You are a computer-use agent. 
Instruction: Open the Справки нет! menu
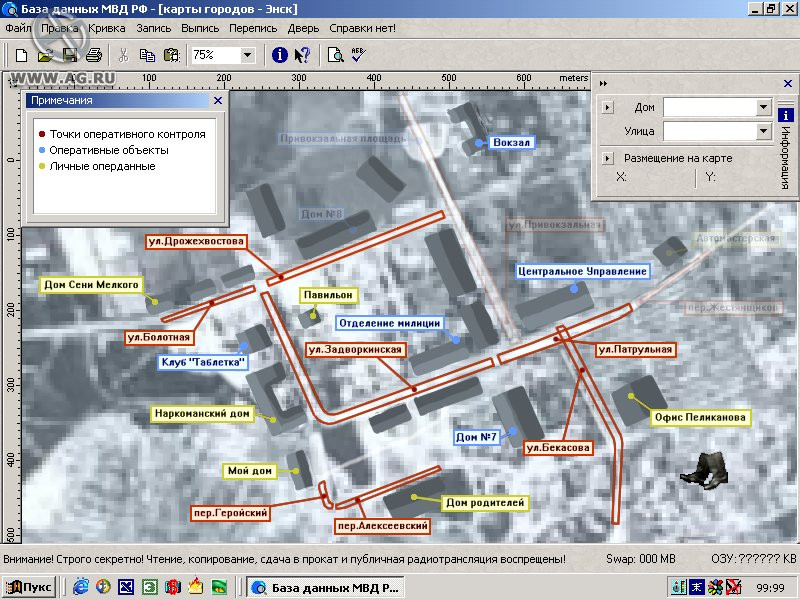(x=362, y=29)
